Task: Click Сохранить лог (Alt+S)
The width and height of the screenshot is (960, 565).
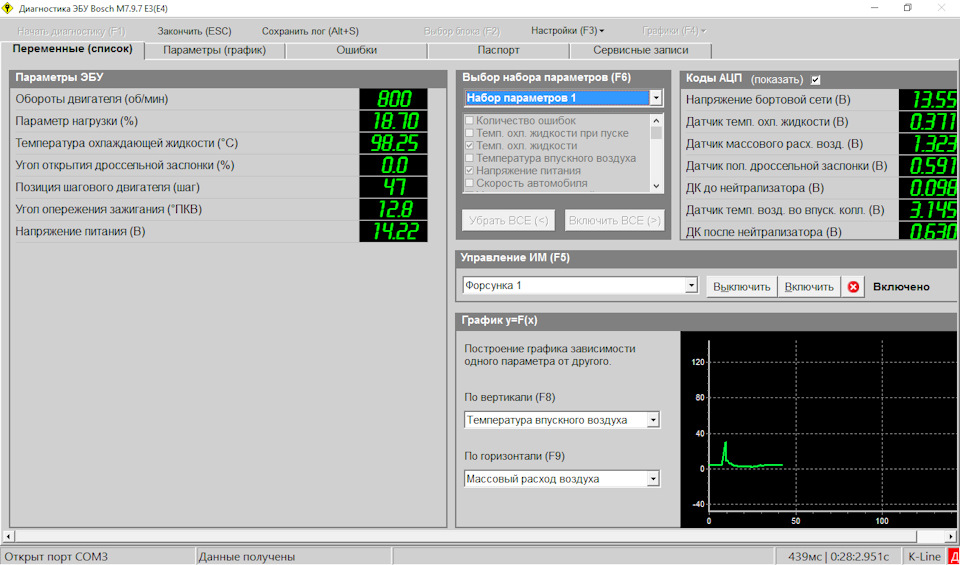Action: click(x=310, y=31)
